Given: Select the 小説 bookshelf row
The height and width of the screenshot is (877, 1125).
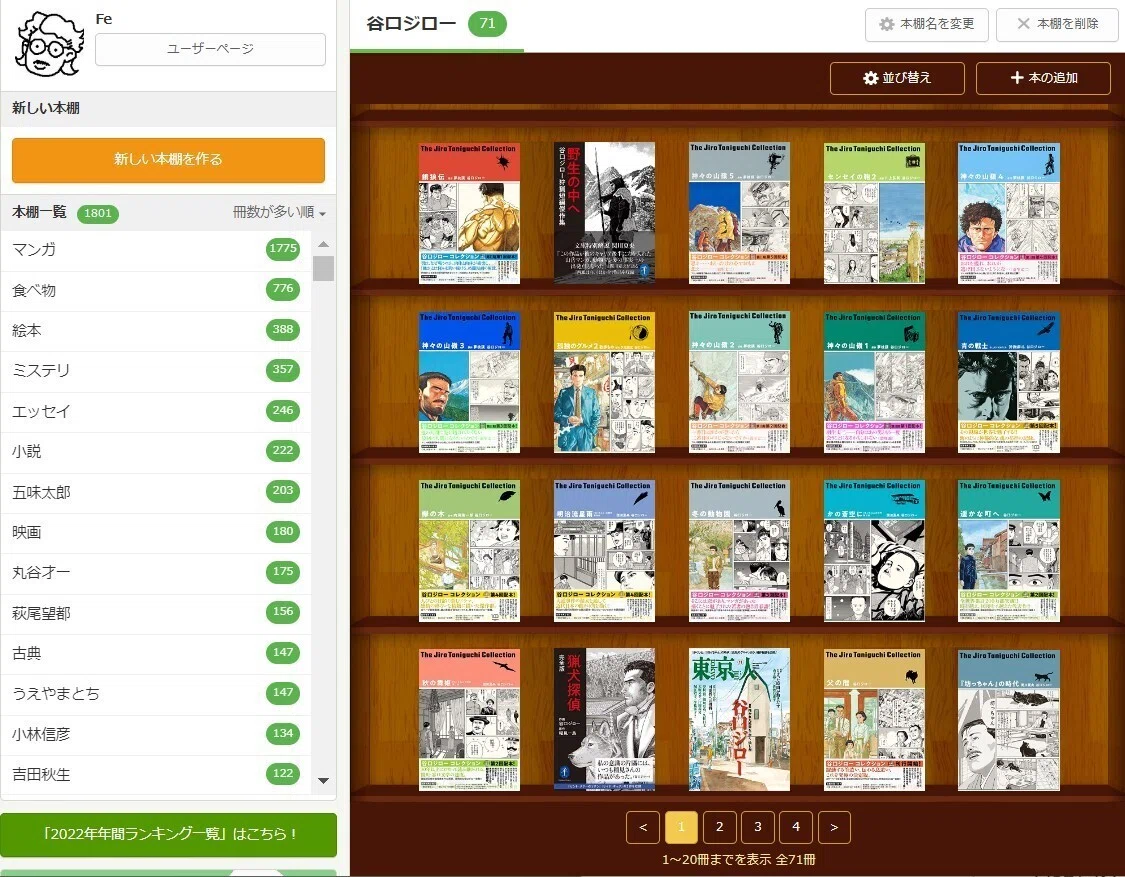Looking at the screenshot, I should click(x=156, y=451).
